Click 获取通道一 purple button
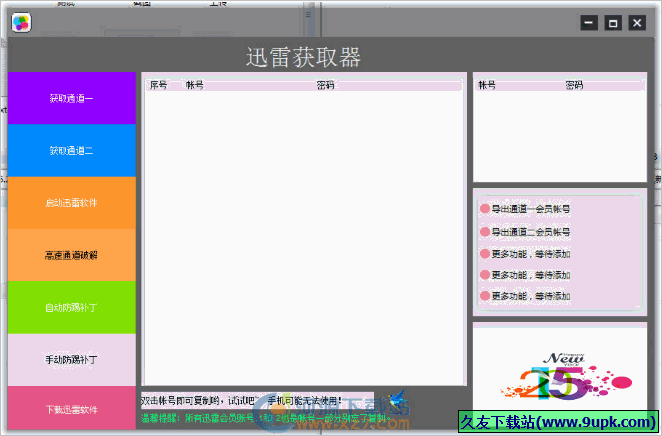 point(71,98)
